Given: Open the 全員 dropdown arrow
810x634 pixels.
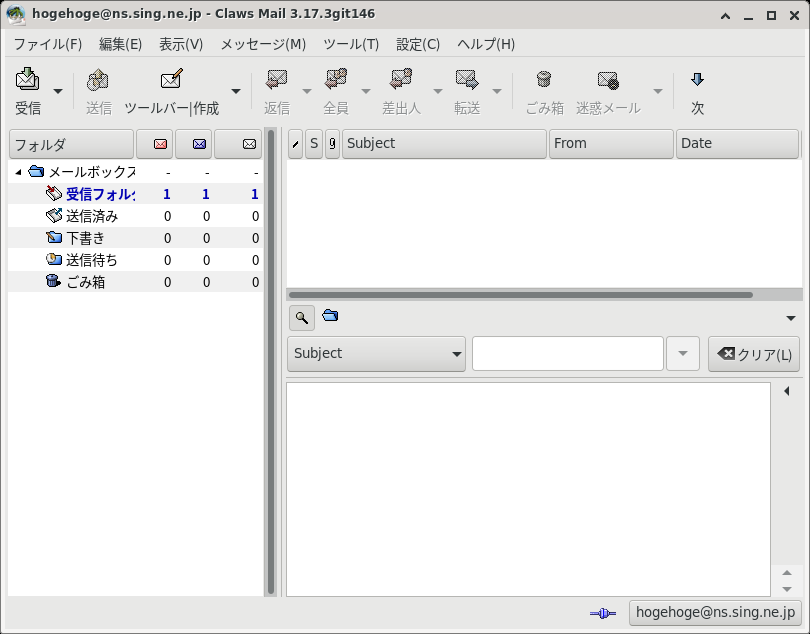Looking at the screenshot, I should (366, 91).
